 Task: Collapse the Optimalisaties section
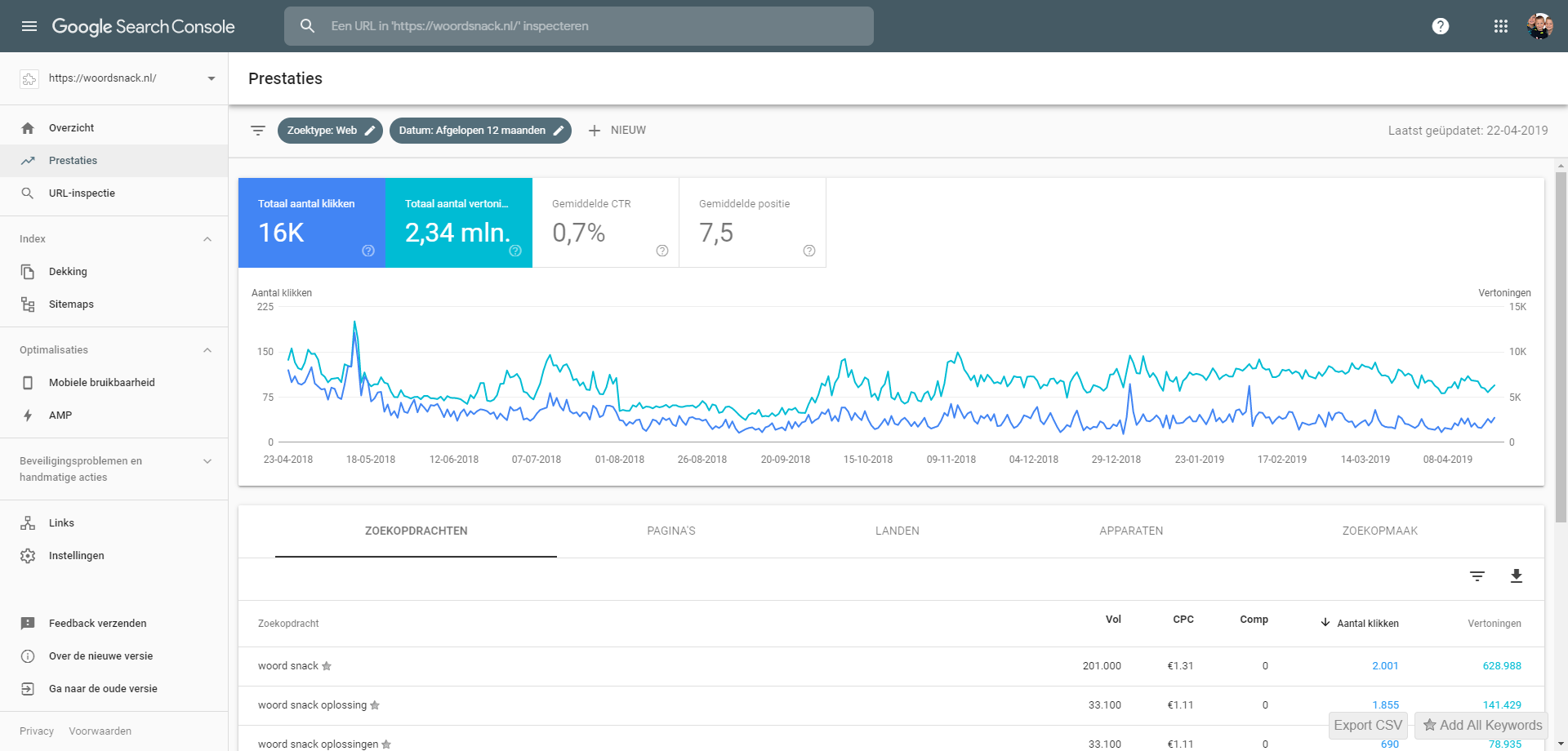tap(207, 350)
